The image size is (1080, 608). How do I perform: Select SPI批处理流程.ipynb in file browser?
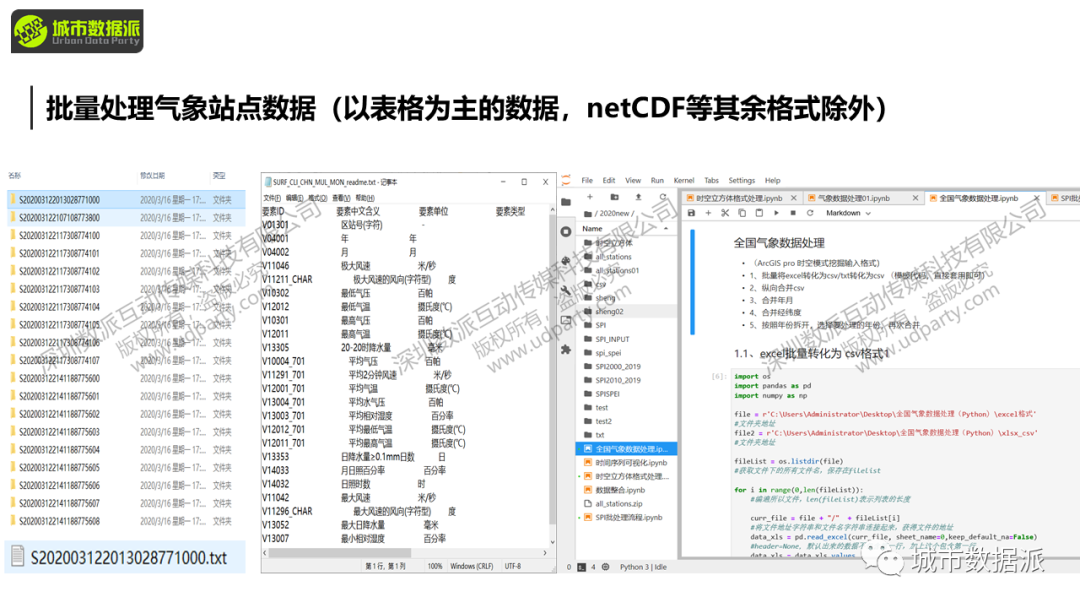(x=625, y=517)
